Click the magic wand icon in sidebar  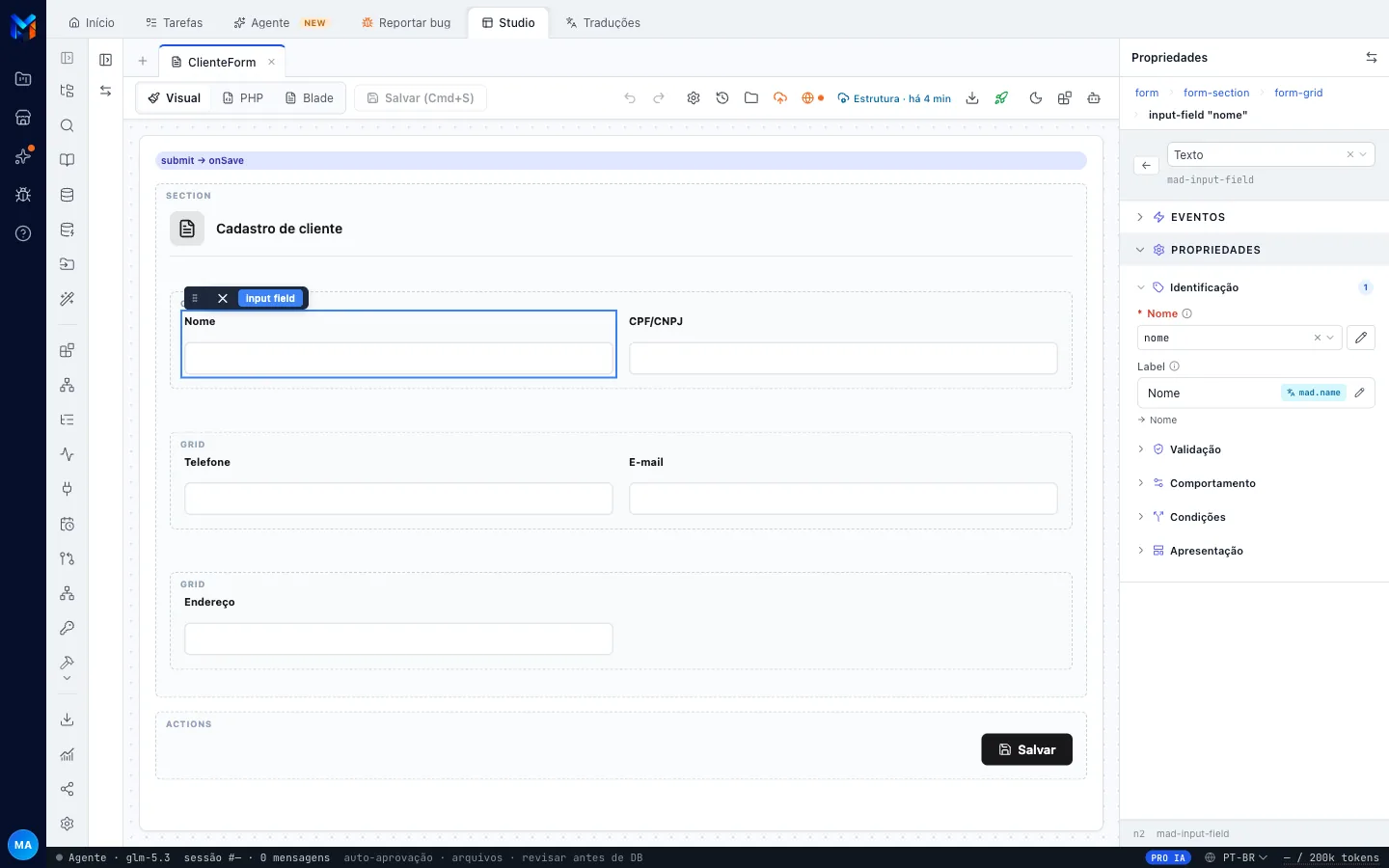pos(67,299)
